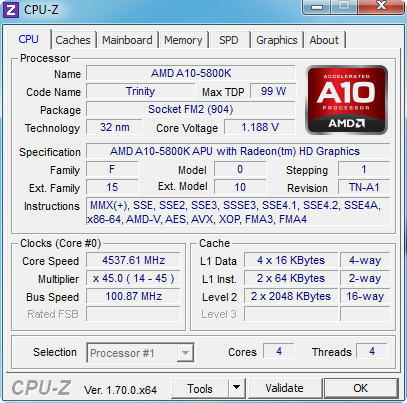407x403 pixels.
Task: Click the Stepping value 1
Action: (x=364, y=169)
